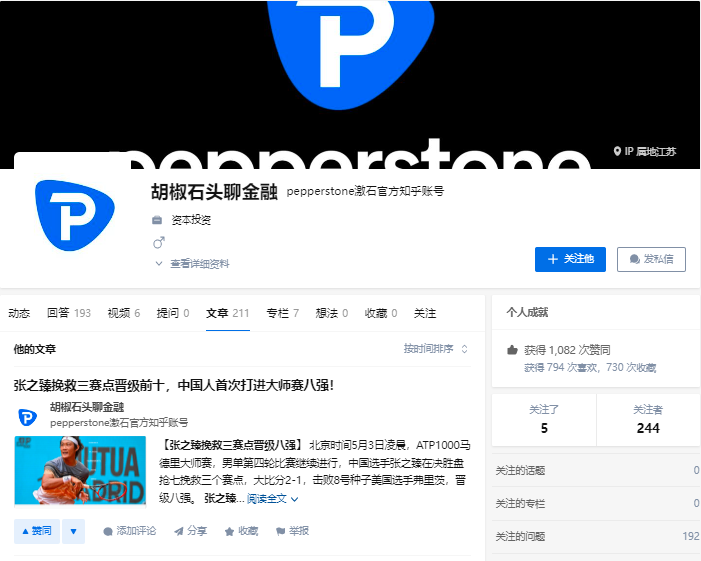Open 关注的问题 192 row
The image size is (701, 561).
596,536
